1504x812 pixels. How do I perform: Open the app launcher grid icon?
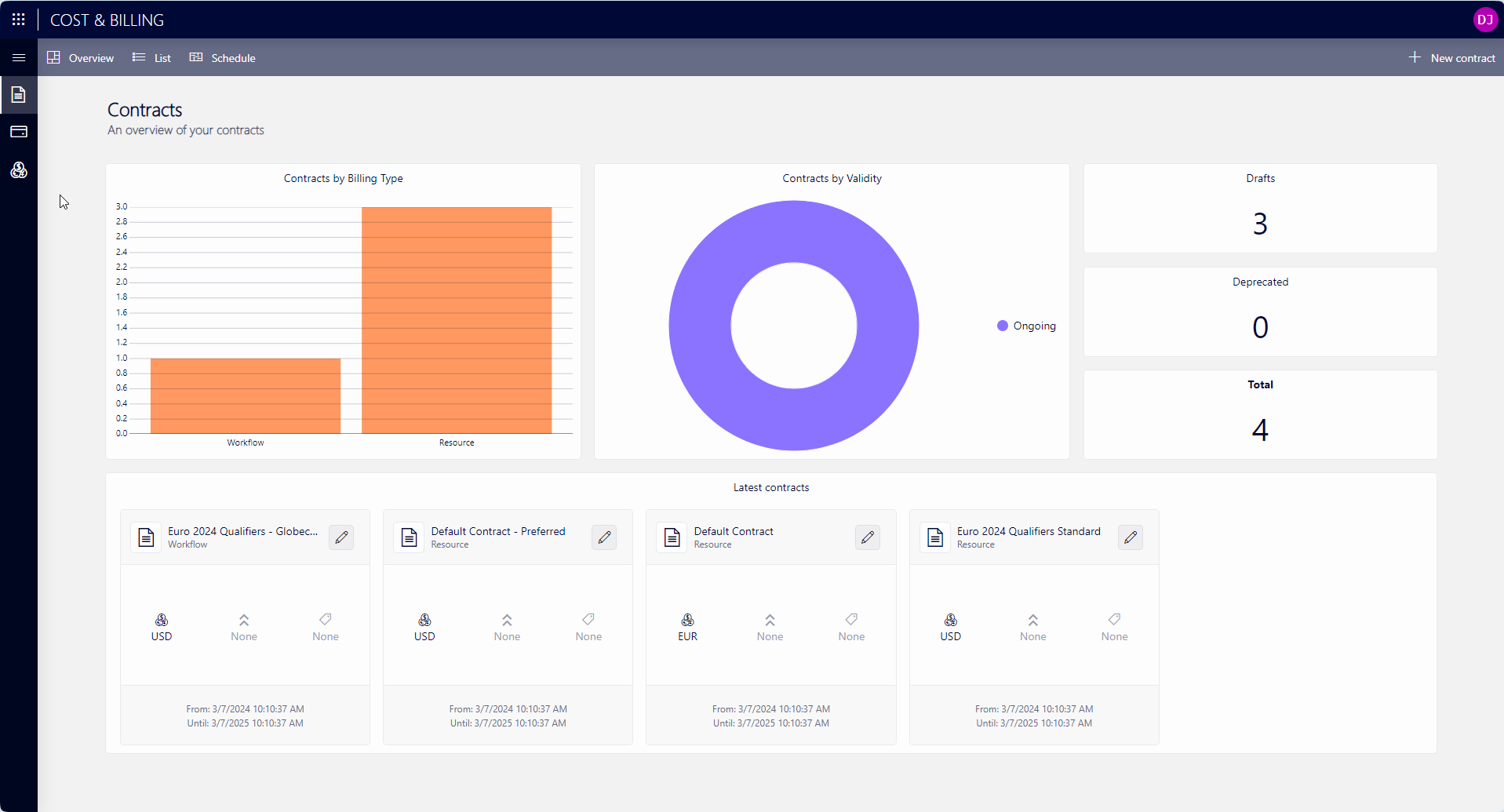pos(19,20)
